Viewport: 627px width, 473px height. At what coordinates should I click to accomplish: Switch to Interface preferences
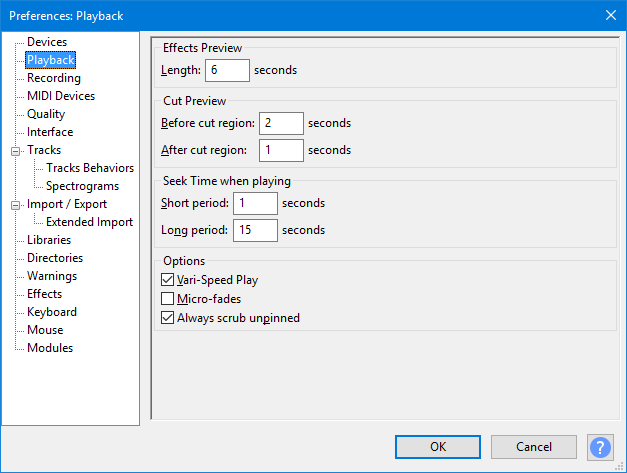tap(50, 132)
